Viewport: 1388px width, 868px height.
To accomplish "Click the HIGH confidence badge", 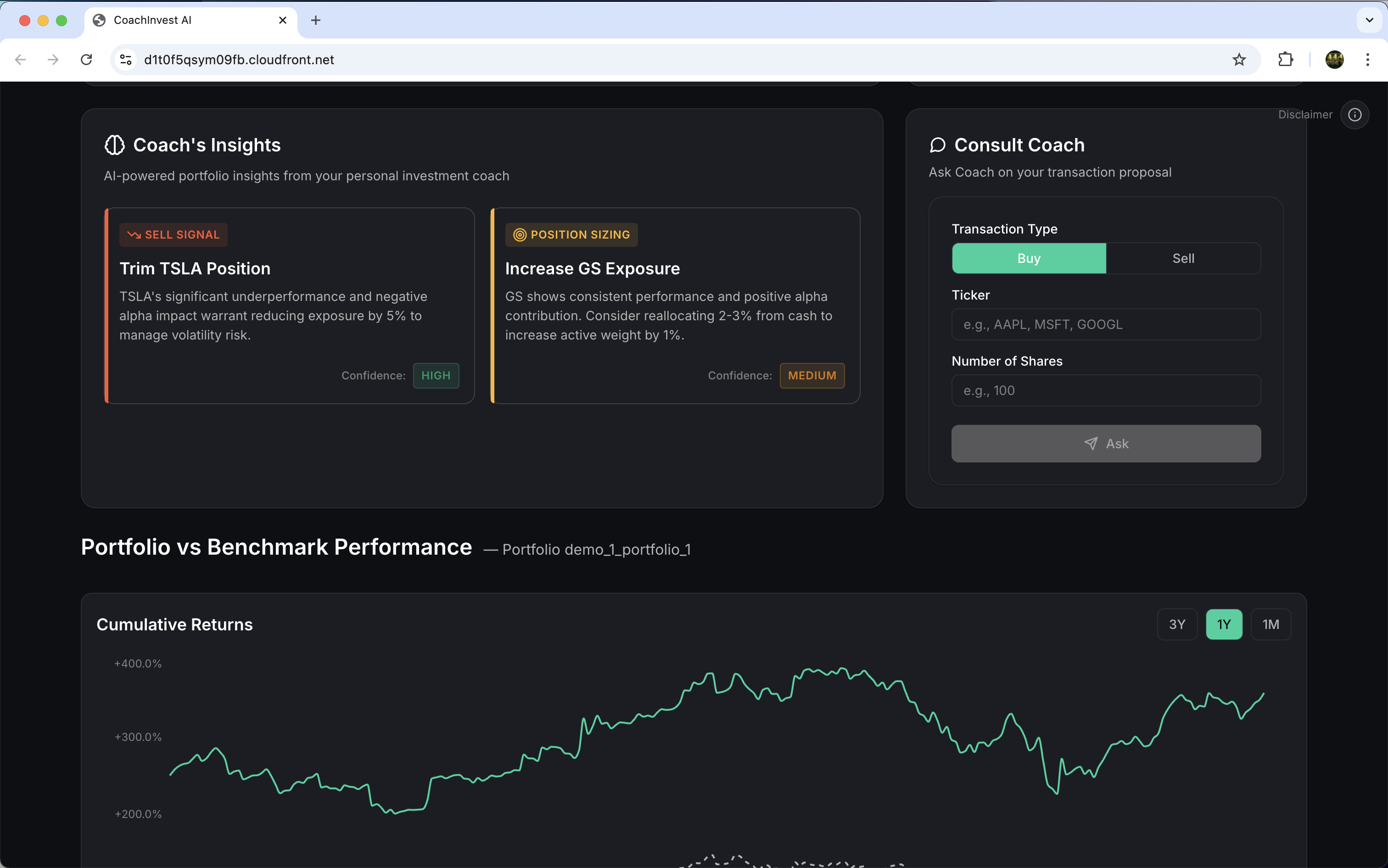I will coord(435,375).
